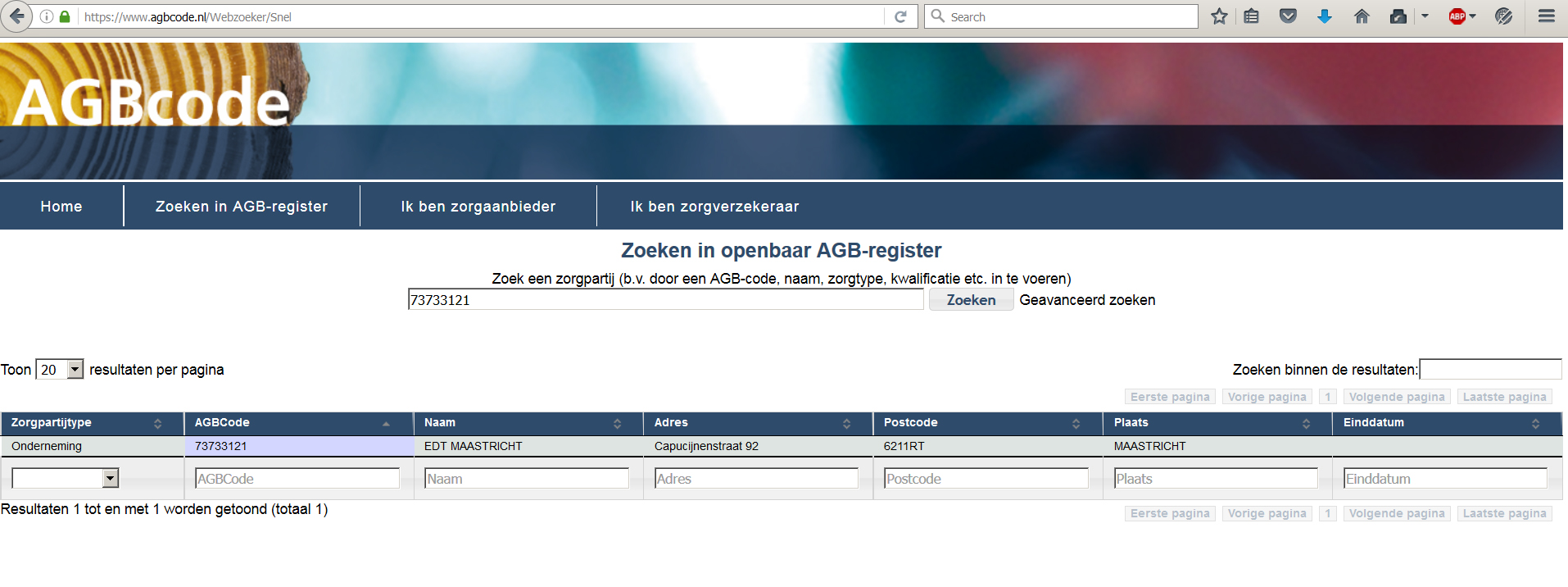Open Zoeken in AGB-register menu
The image size is (1568, 587).
[x=242, y=207]
